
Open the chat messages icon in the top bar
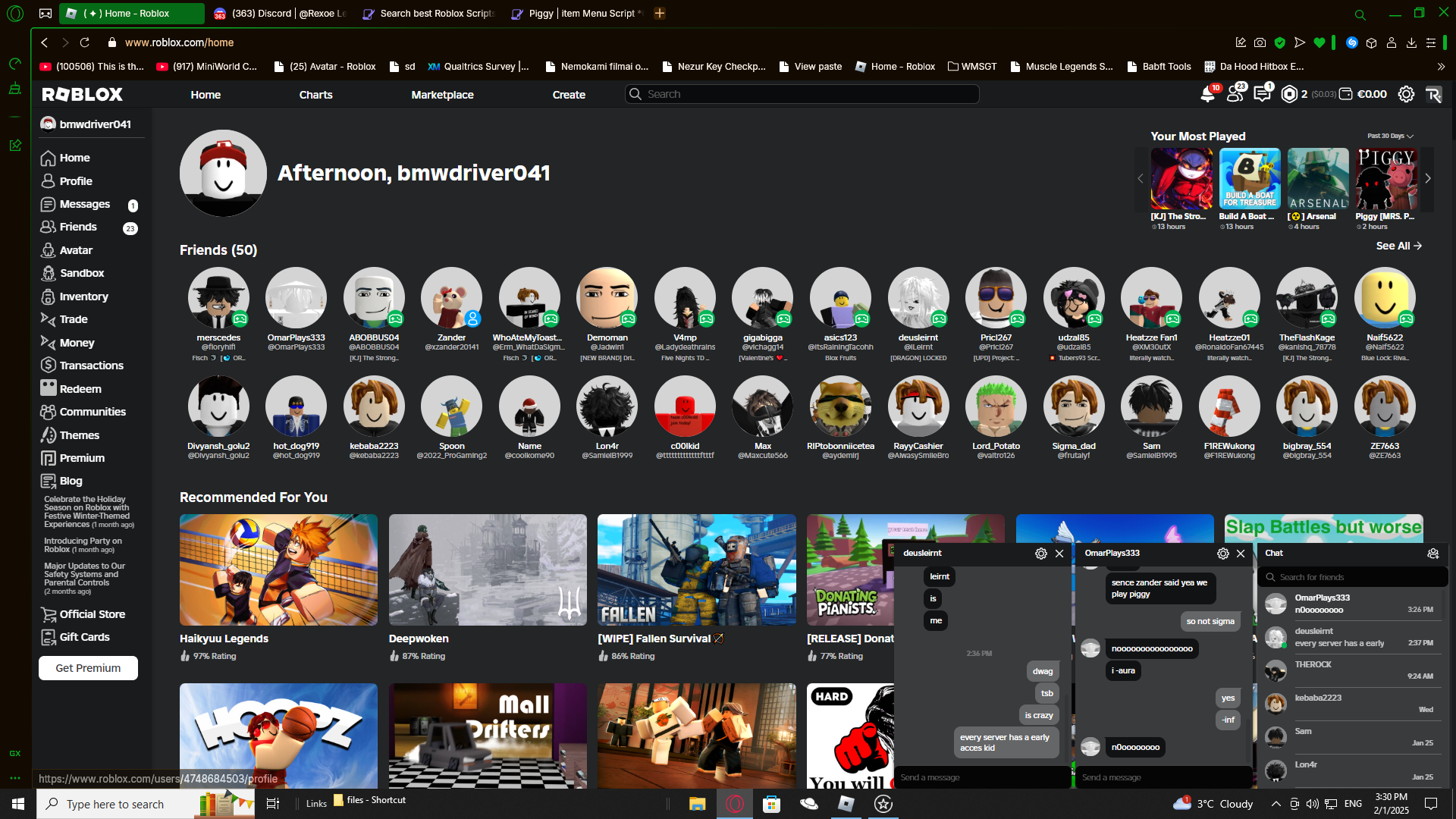pyautogui.click(x=1262, y=94)
